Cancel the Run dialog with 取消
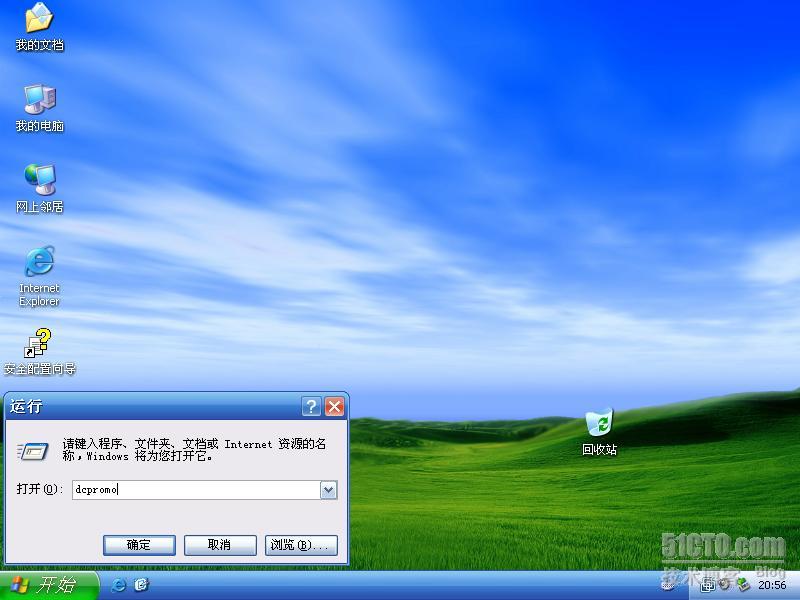 [220, 545]
